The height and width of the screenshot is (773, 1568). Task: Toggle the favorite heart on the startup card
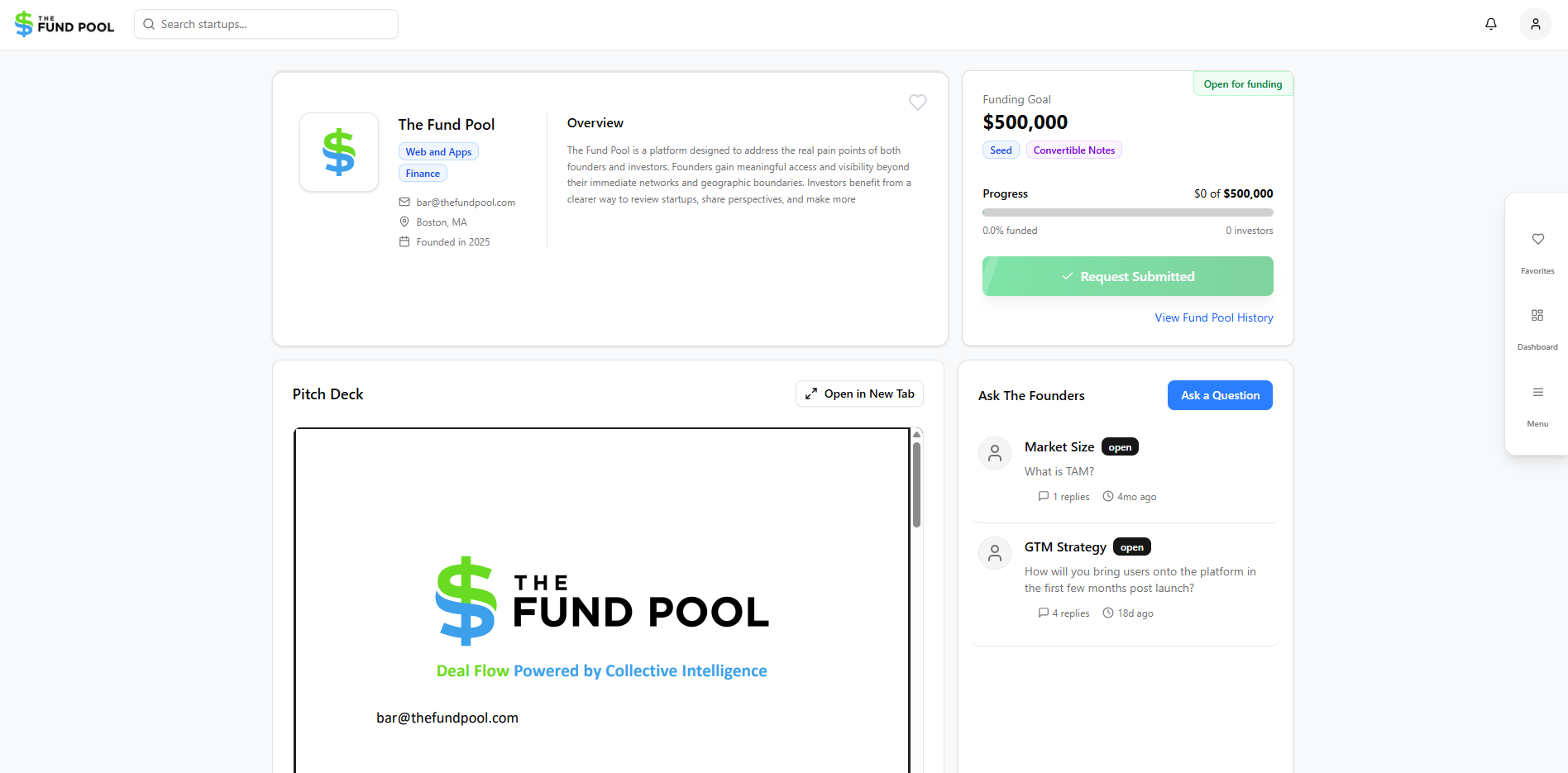coord(917,102)
